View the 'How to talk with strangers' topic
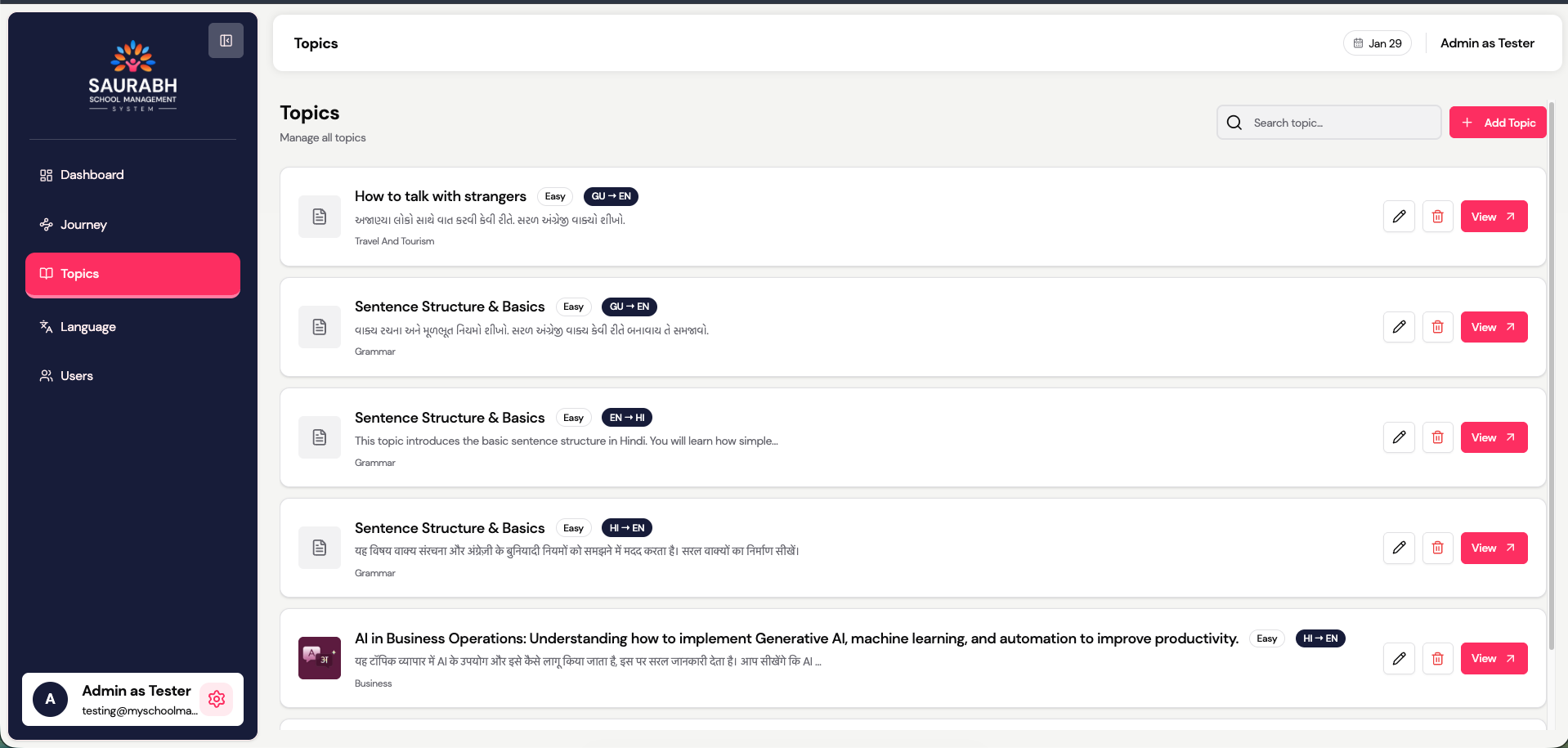The image size is (1568, 748). 1494,217
